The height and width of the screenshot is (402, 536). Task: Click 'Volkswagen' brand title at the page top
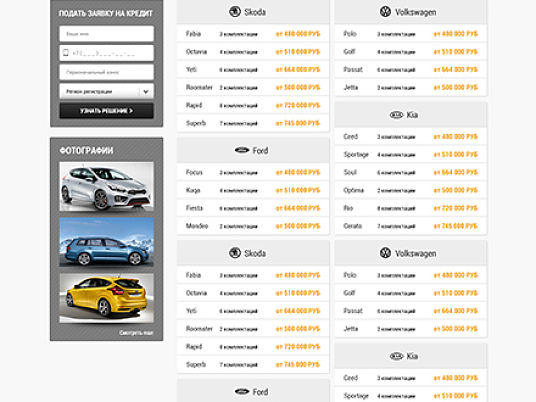coord(416,12)
